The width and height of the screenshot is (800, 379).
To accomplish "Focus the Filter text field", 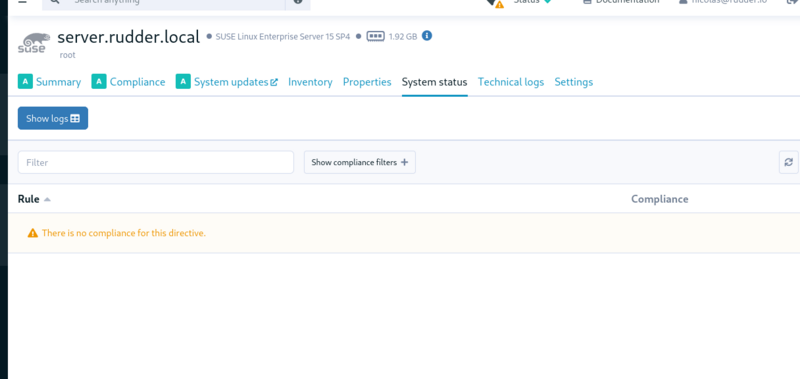I will pyautogui.click(x=156, y=162).
